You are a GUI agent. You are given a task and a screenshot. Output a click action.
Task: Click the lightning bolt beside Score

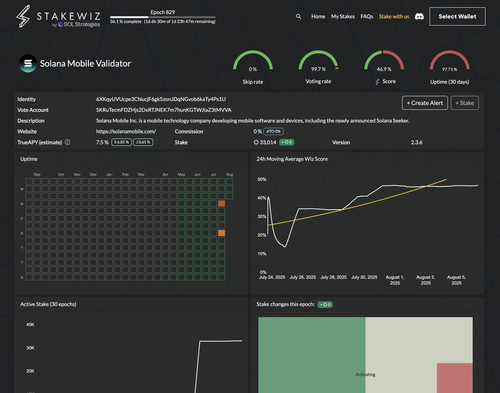pos(377,82)
